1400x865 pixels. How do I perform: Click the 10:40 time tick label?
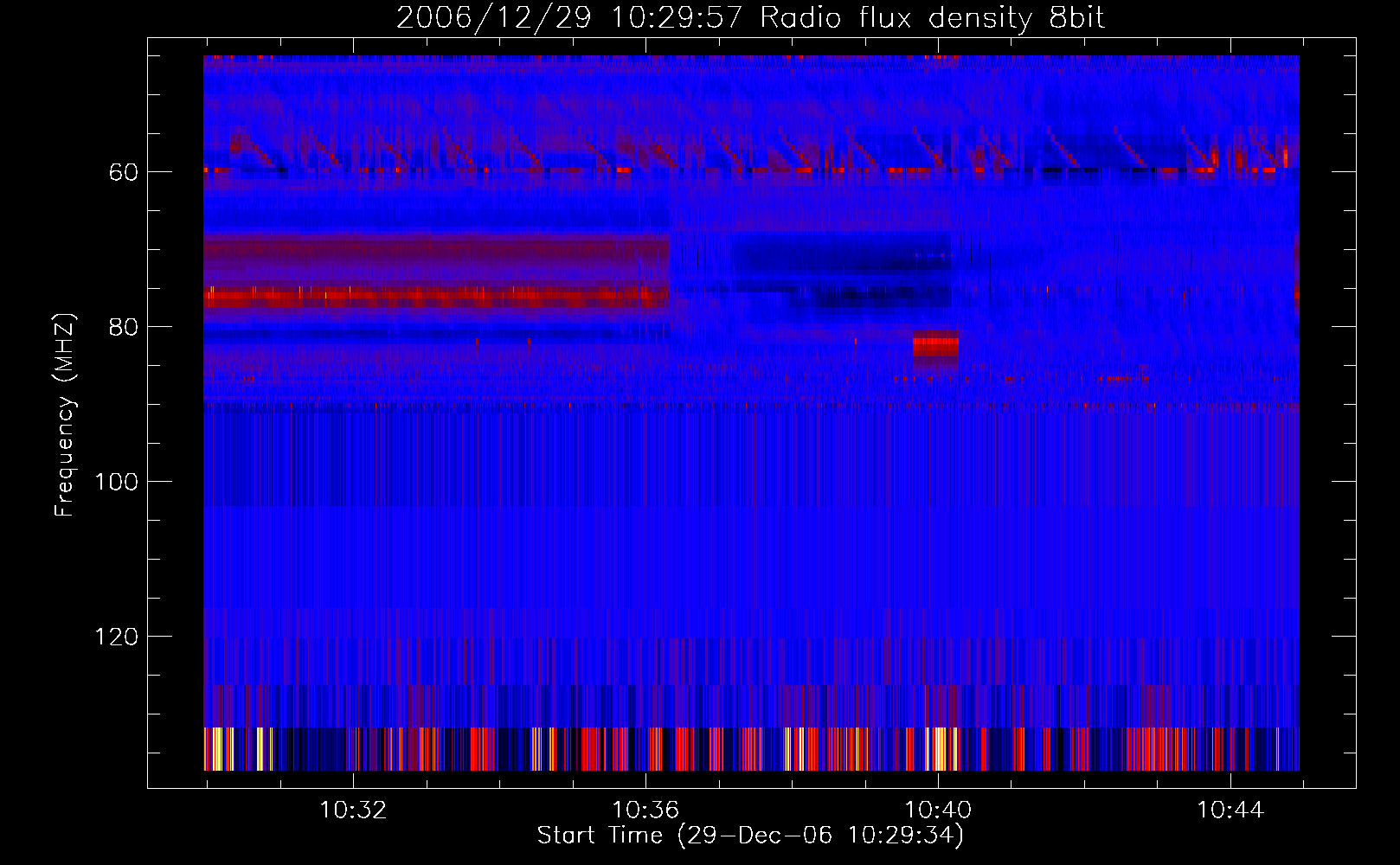pyautogui.click(x=938, y=811)
